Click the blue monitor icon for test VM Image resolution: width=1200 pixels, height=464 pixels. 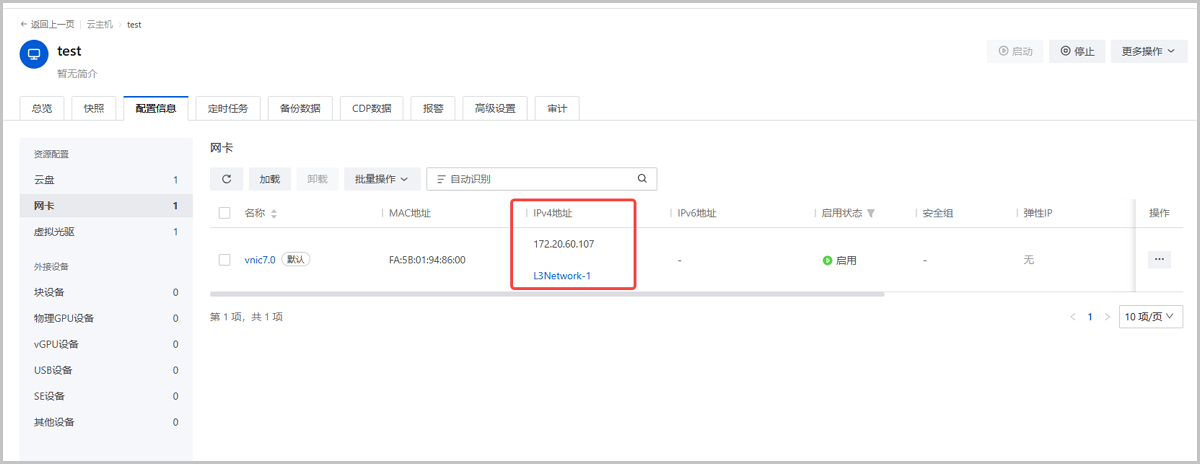34,54
